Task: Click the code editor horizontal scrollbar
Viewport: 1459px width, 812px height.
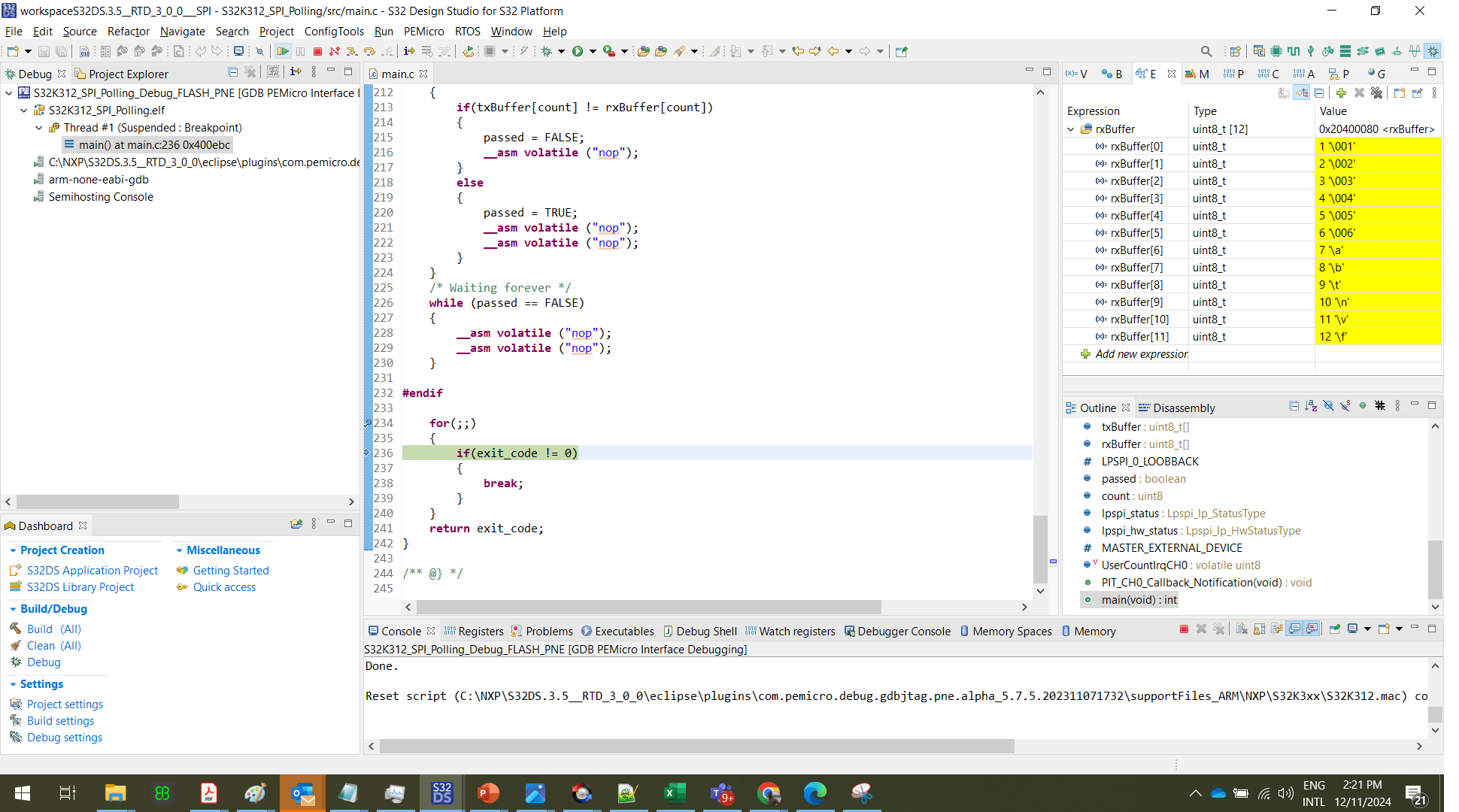Action: tap(648, 607)
